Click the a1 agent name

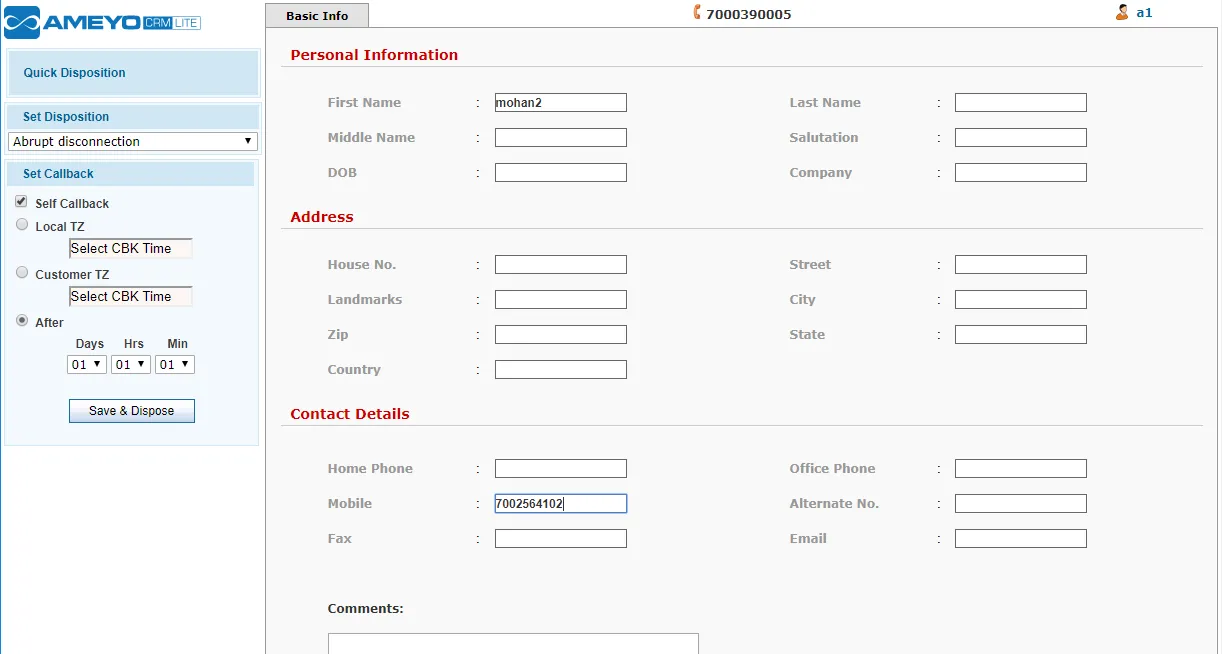point(1144,13)
